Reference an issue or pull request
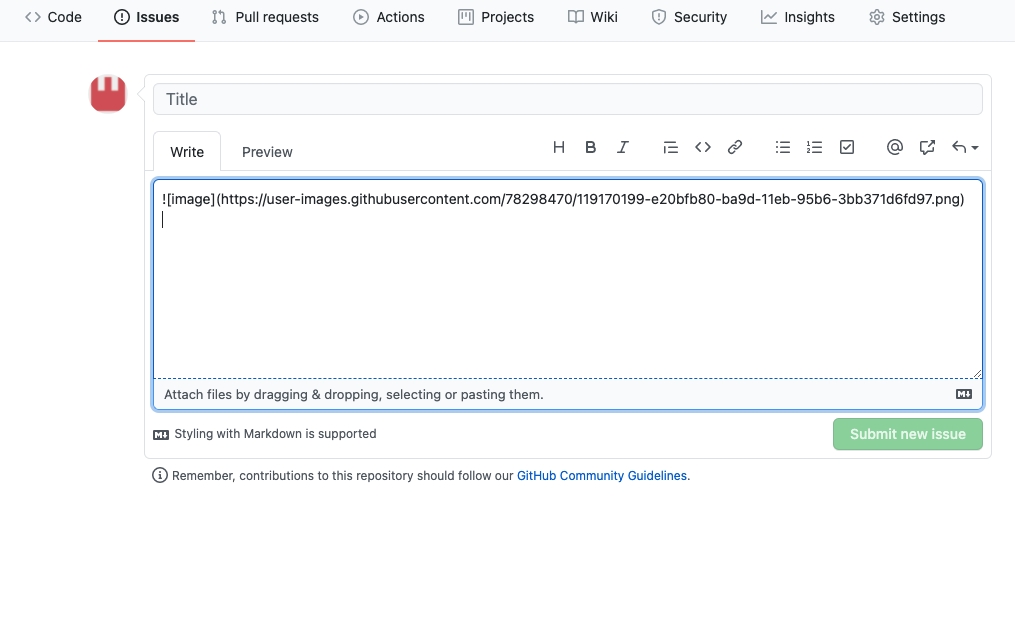This screenshot has height=622, width=1015. click(927, 147)
